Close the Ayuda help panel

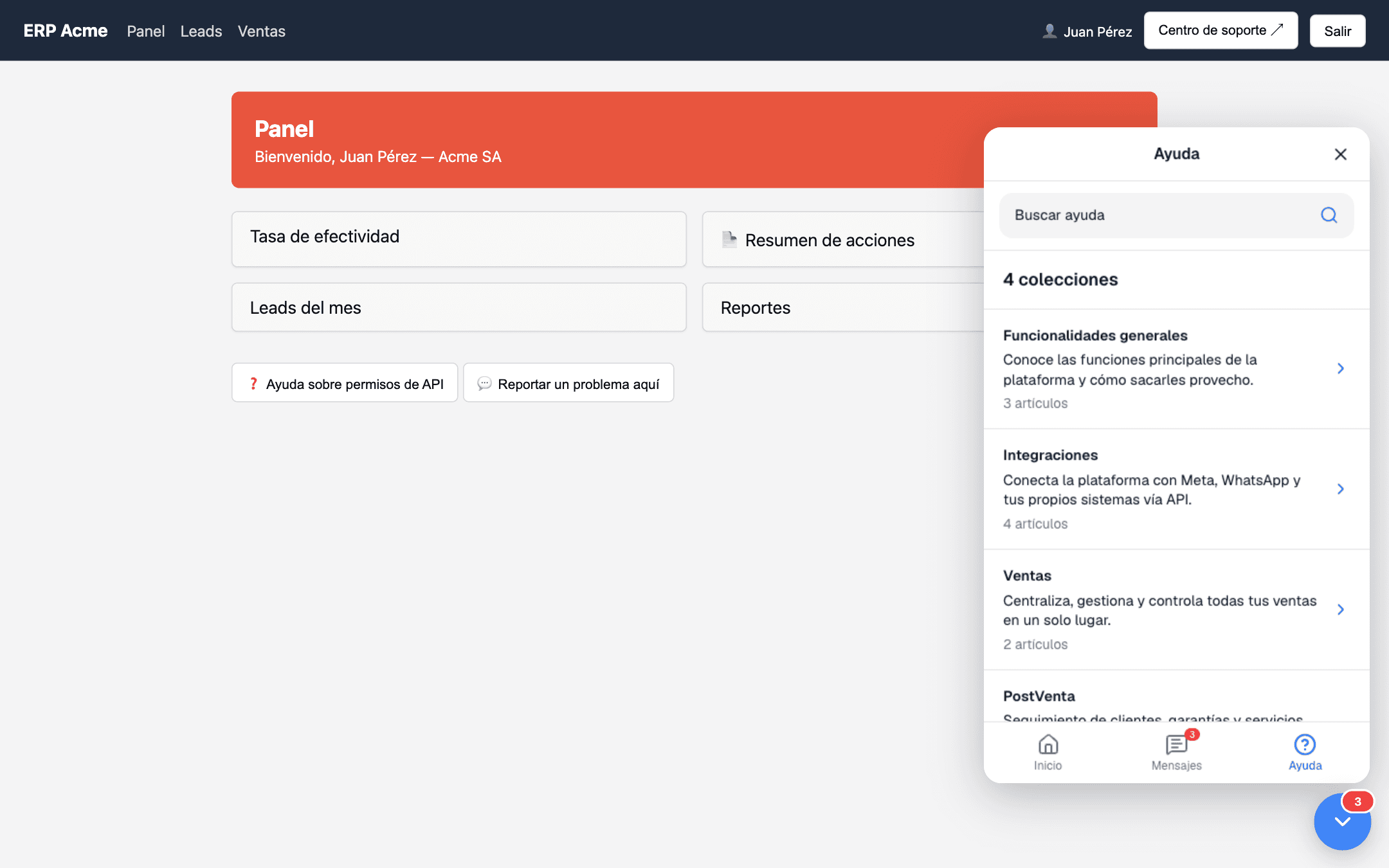[x=1340, y=154]
